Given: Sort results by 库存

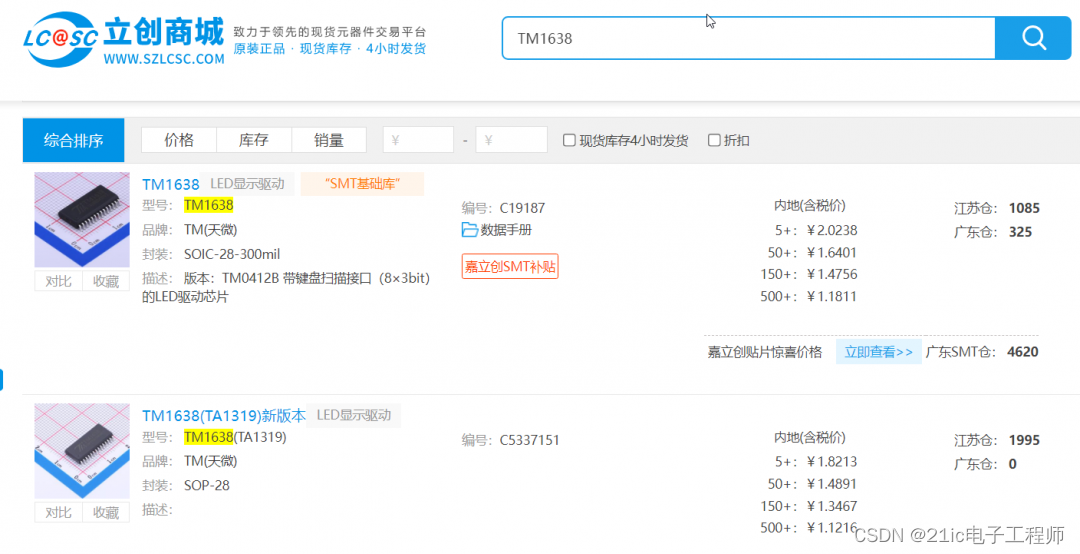Looking at the screenshot, I should point(254,141).
